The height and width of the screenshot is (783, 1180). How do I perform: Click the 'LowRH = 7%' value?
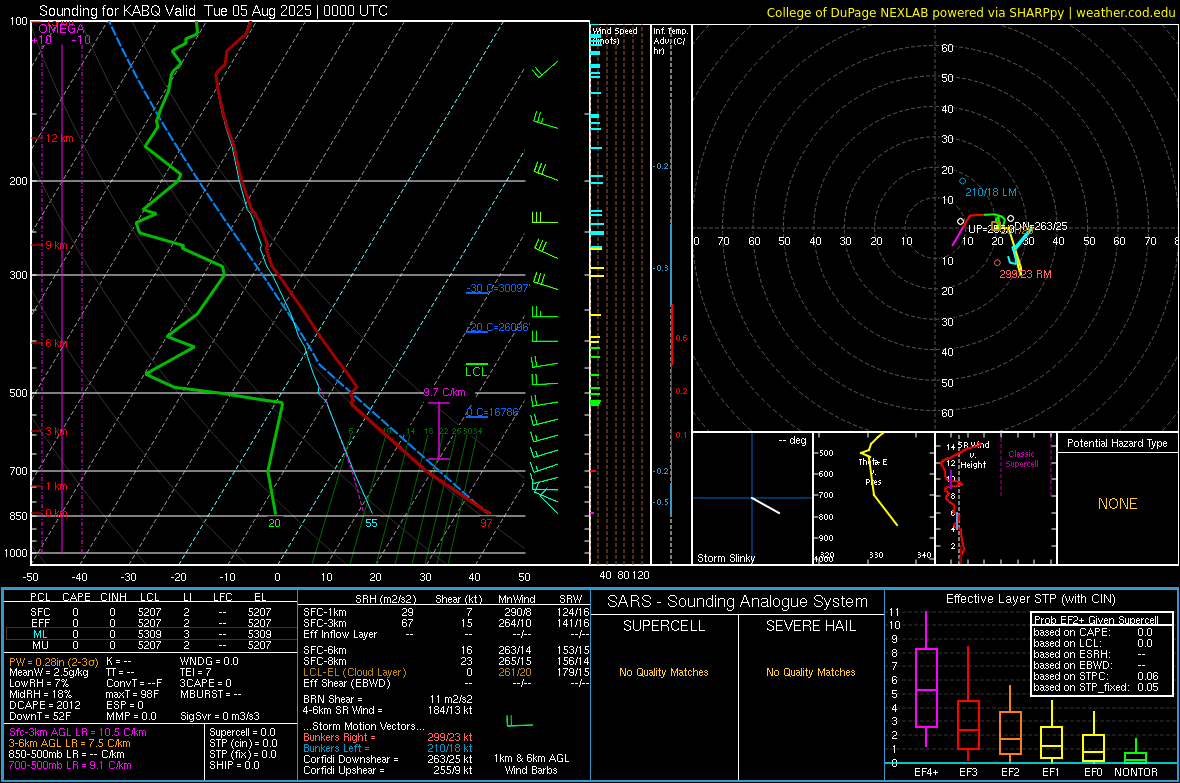37,683
